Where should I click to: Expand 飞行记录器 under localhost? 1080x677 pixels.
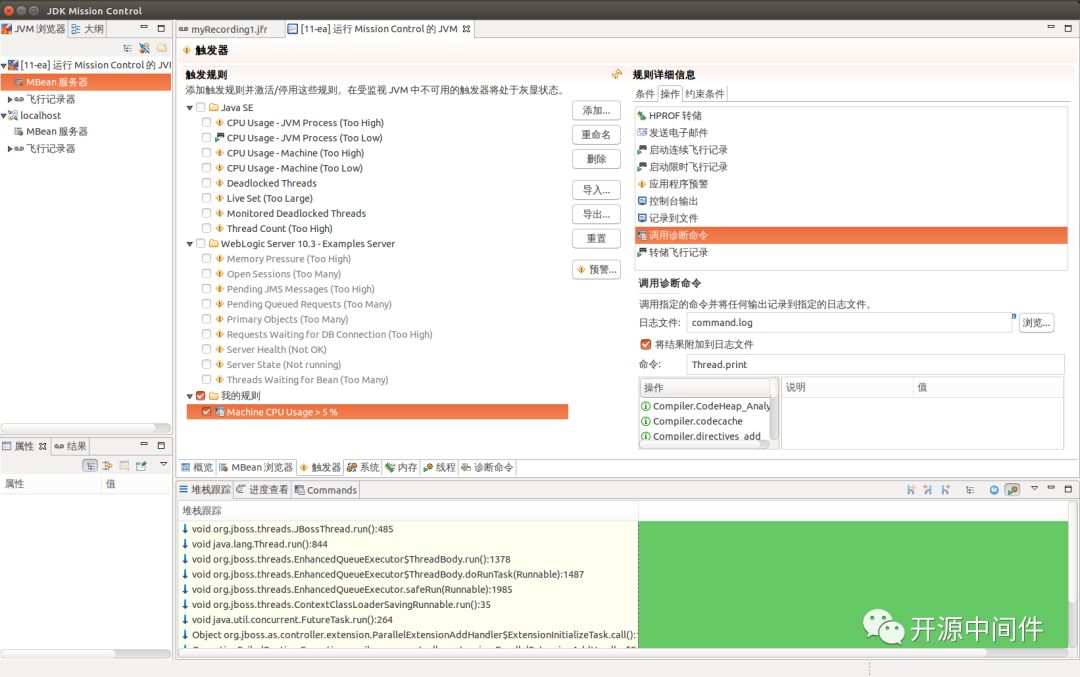[x=10, y=149]
